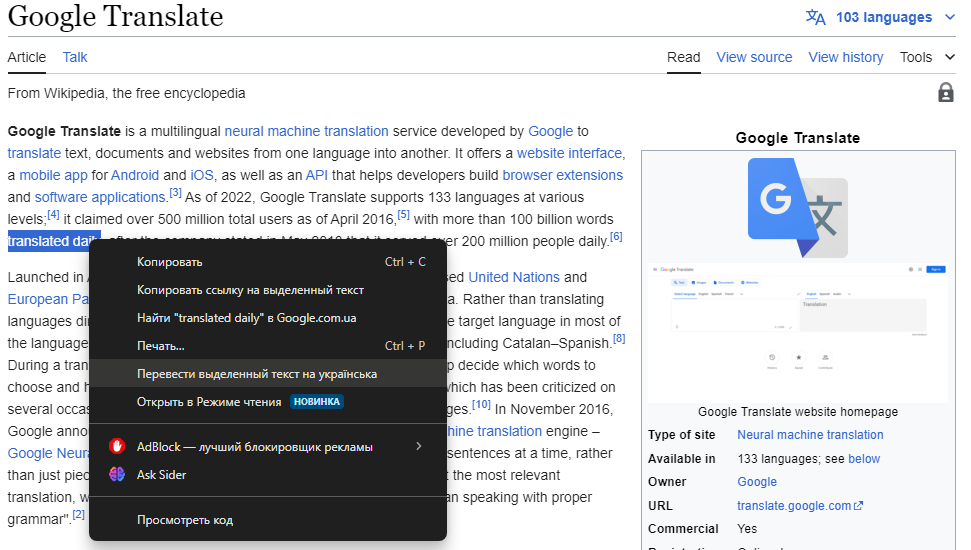Select Копировать ссылку на выделенный текст
The width and height of the screenshot is (971, 550).
[x=268, y=290]
